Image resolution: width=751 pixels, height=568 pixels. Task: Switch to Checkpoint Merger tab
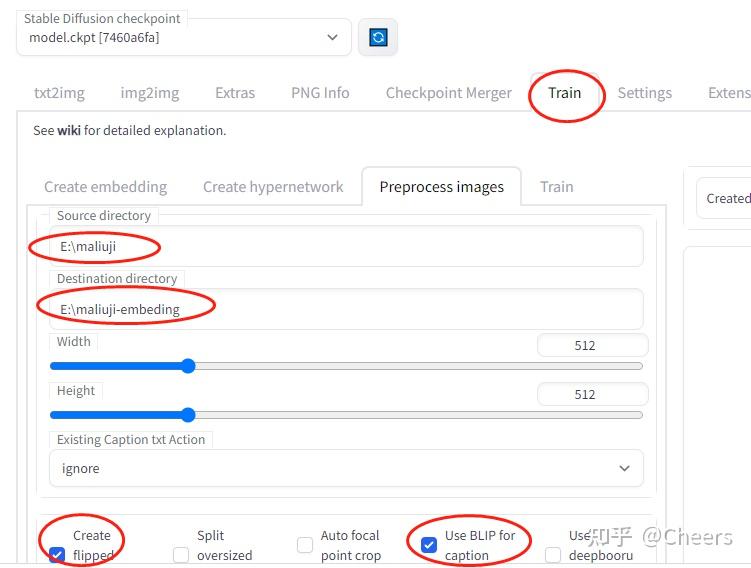pos(449,93)
